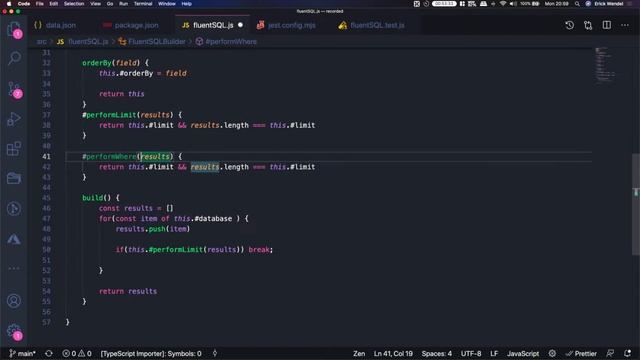This screenshot has width=640, height=360.
Task: Open the Run menu
Action: [x=123, y=4]
